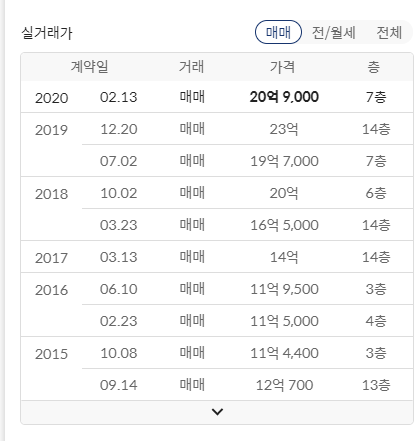Open the 09.14 transaction at 12억 700
The height and width of the screenshot is (441, 419).
(248, 385)
